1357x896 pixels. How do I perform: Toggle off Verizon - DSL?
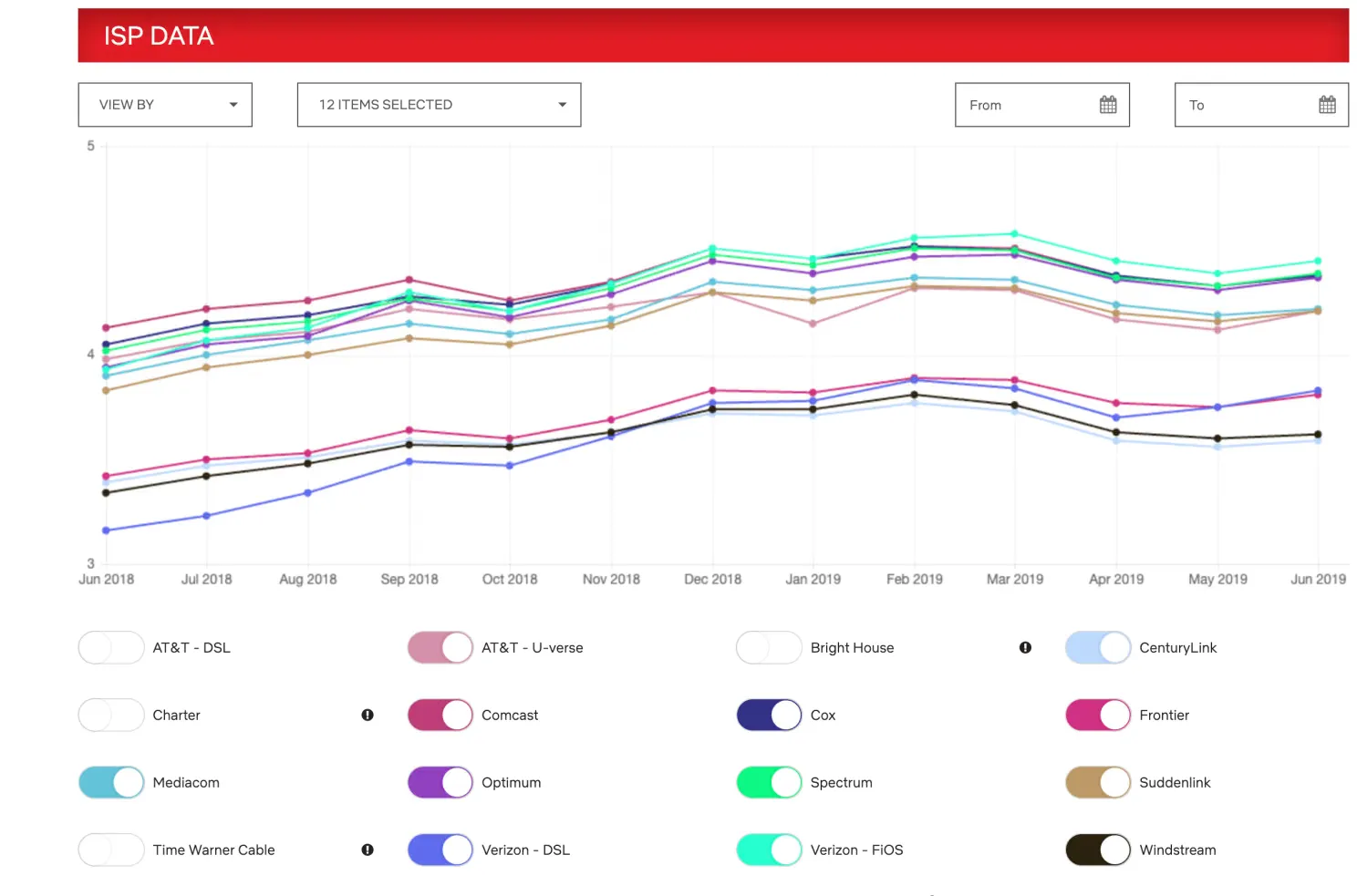click(x=440, y=850)
